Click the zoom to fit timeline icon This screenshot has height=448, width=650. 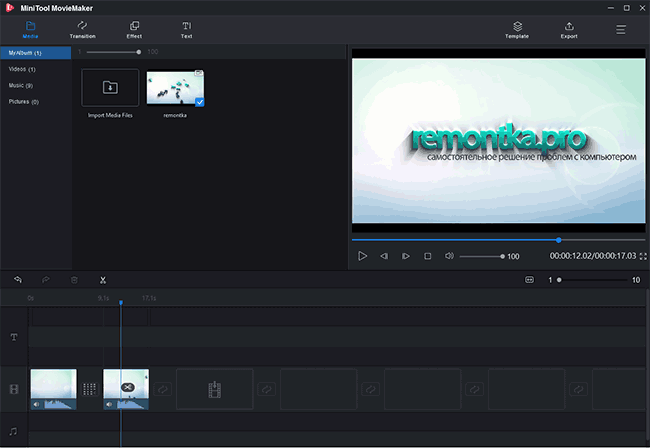tap(529, 280)
